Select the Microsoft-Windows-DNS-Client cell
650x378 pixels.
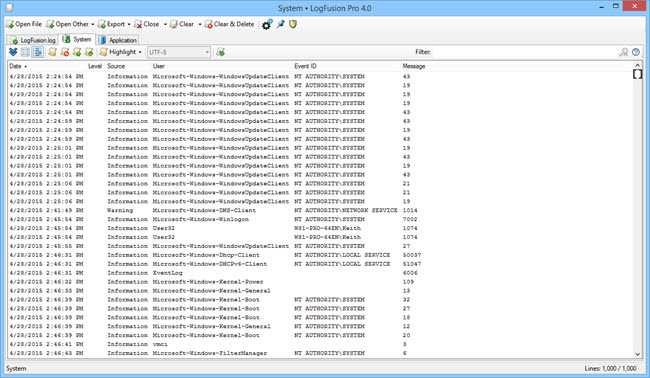[x=204, y=211]
